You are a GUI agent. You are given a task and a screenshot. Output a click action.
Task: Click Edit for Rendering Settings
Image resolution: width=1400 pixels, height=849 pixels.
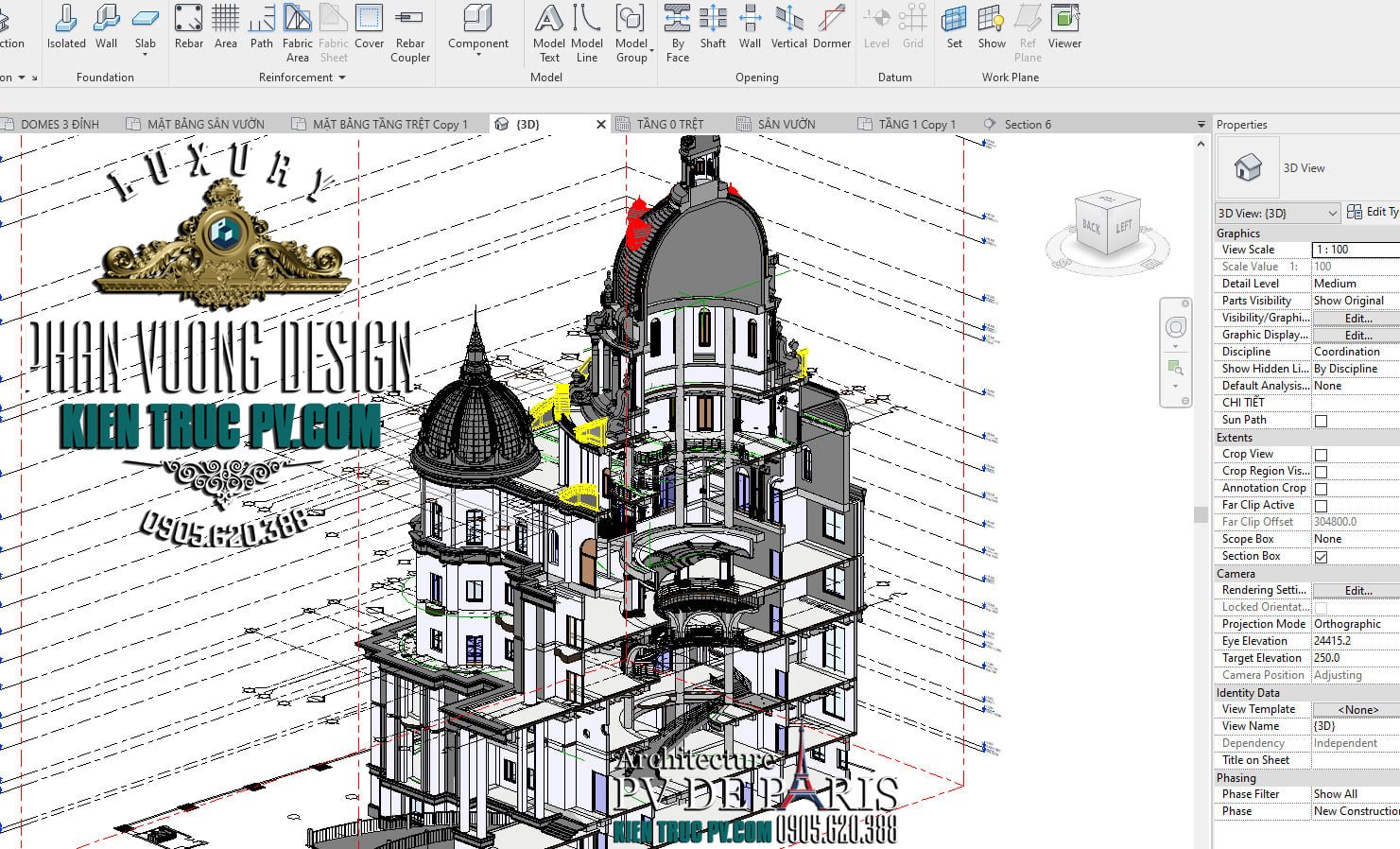point(1357,590)
